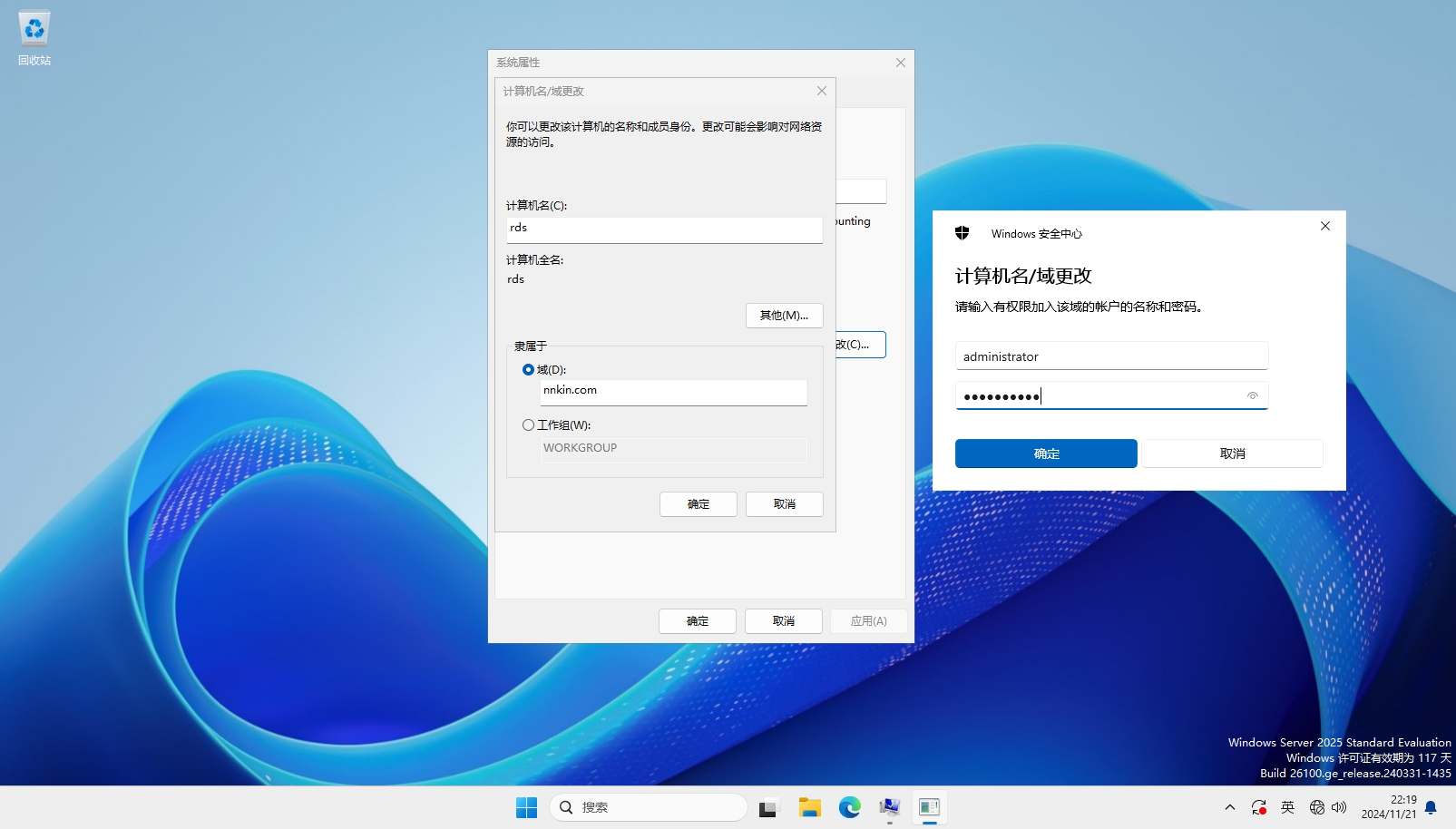Click 取消 in Windows security dialog
Image resolution: width=1456 pixels, height=829 pixels.
click(x=1232, y=454)
